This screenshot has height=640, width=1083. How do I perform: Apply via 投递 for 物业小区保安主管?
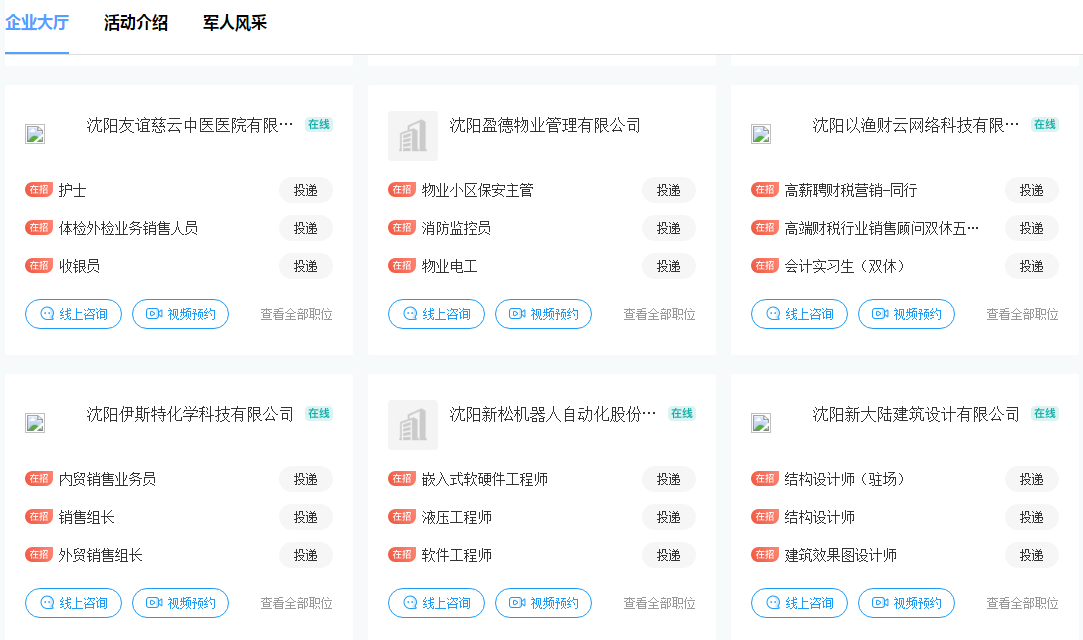(x=669, y=190)
